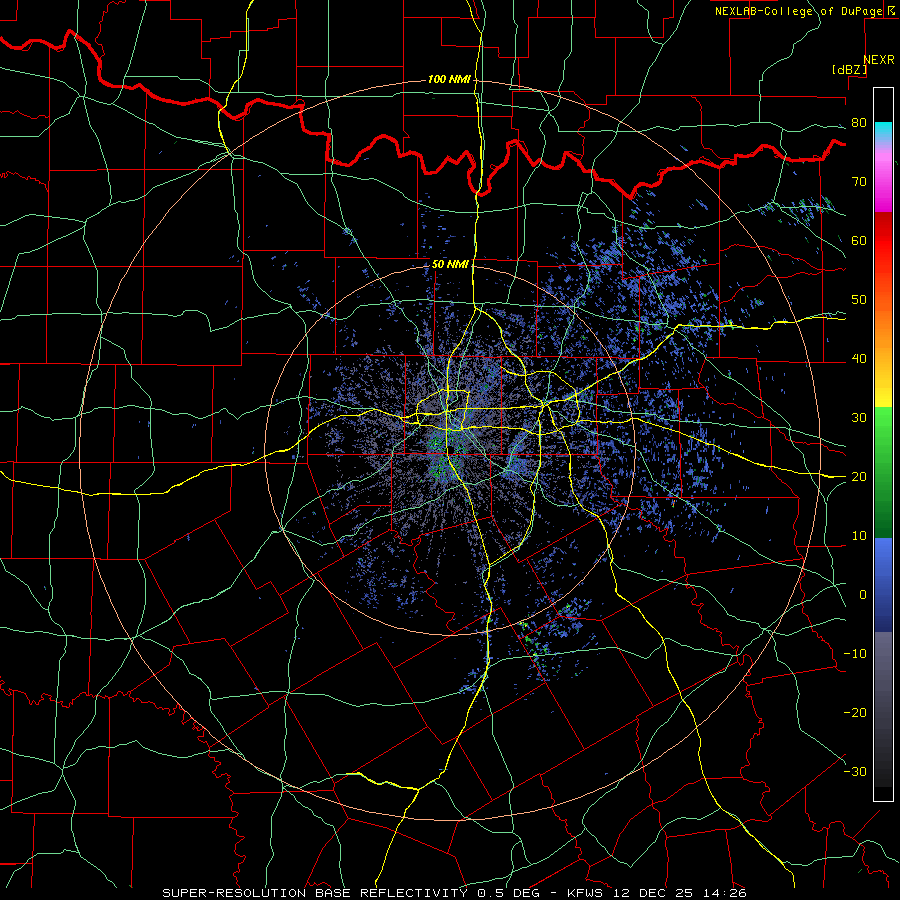
Task: Click the 70 value on dBZ scale
Action: (x=859, y=182)
